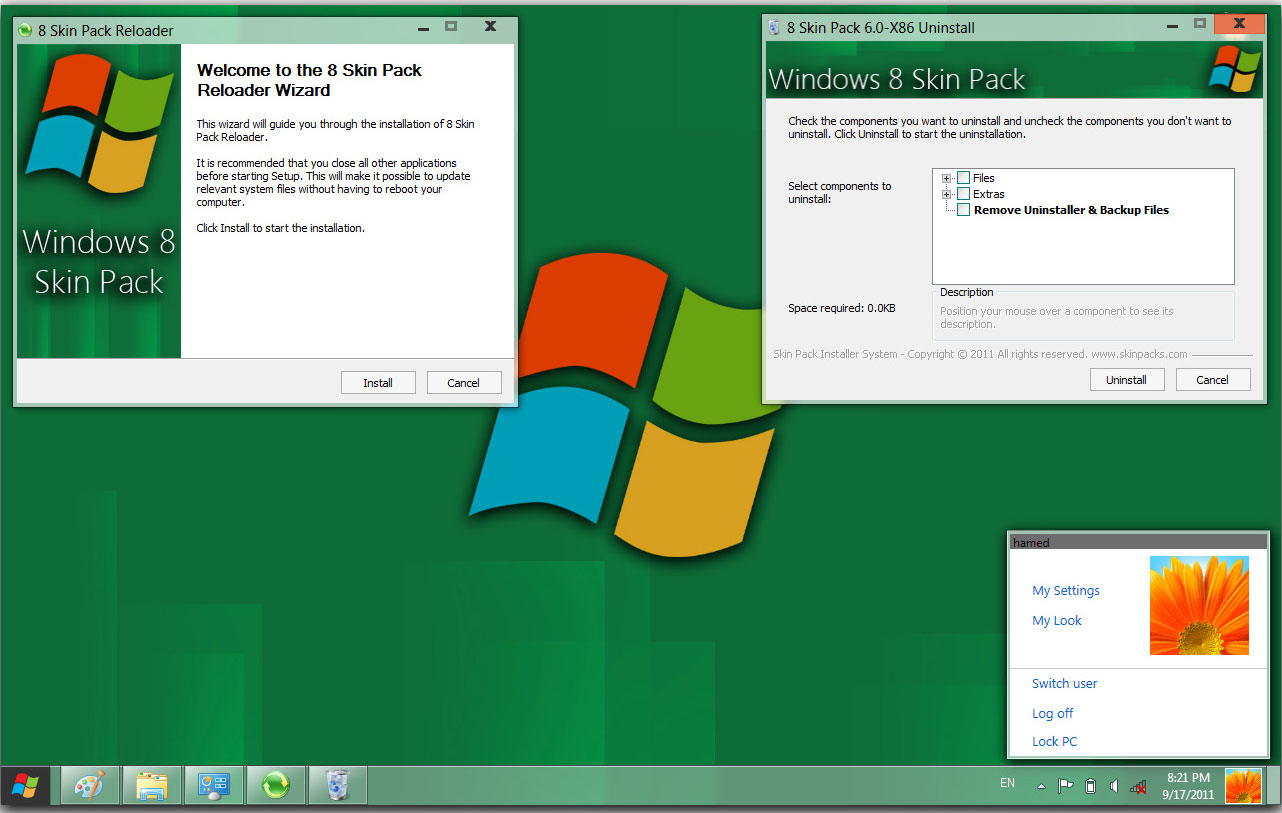Click the orange flower user picture
This screenshot has width=1282, height=813.
(x=1199, y=606)
